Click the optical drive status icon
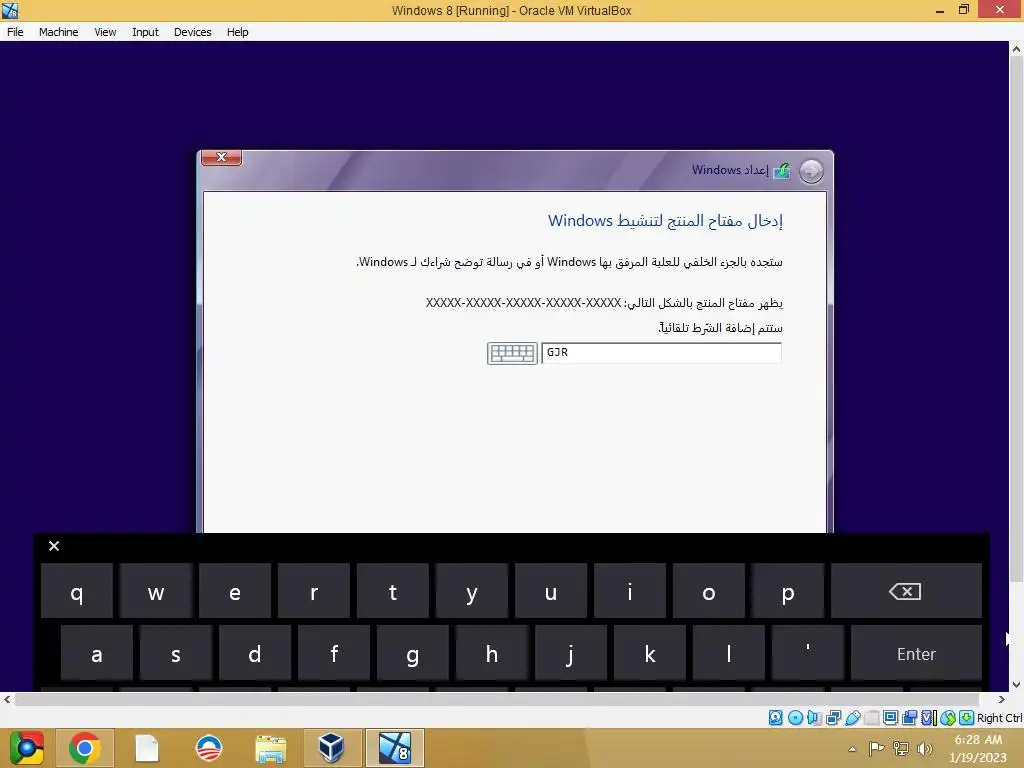Viewport: 1024px width, 768px height. (x=795, y=718)
